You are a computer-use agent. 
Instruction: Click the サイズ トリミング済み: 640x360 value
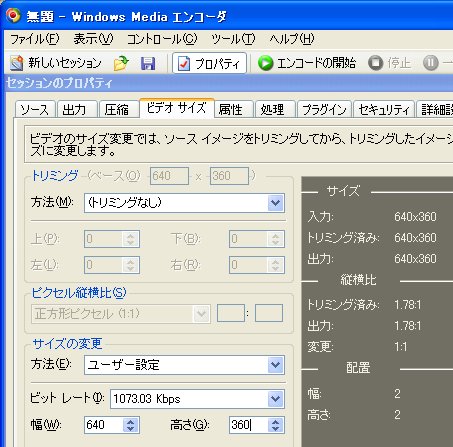(x=415, y=238)
